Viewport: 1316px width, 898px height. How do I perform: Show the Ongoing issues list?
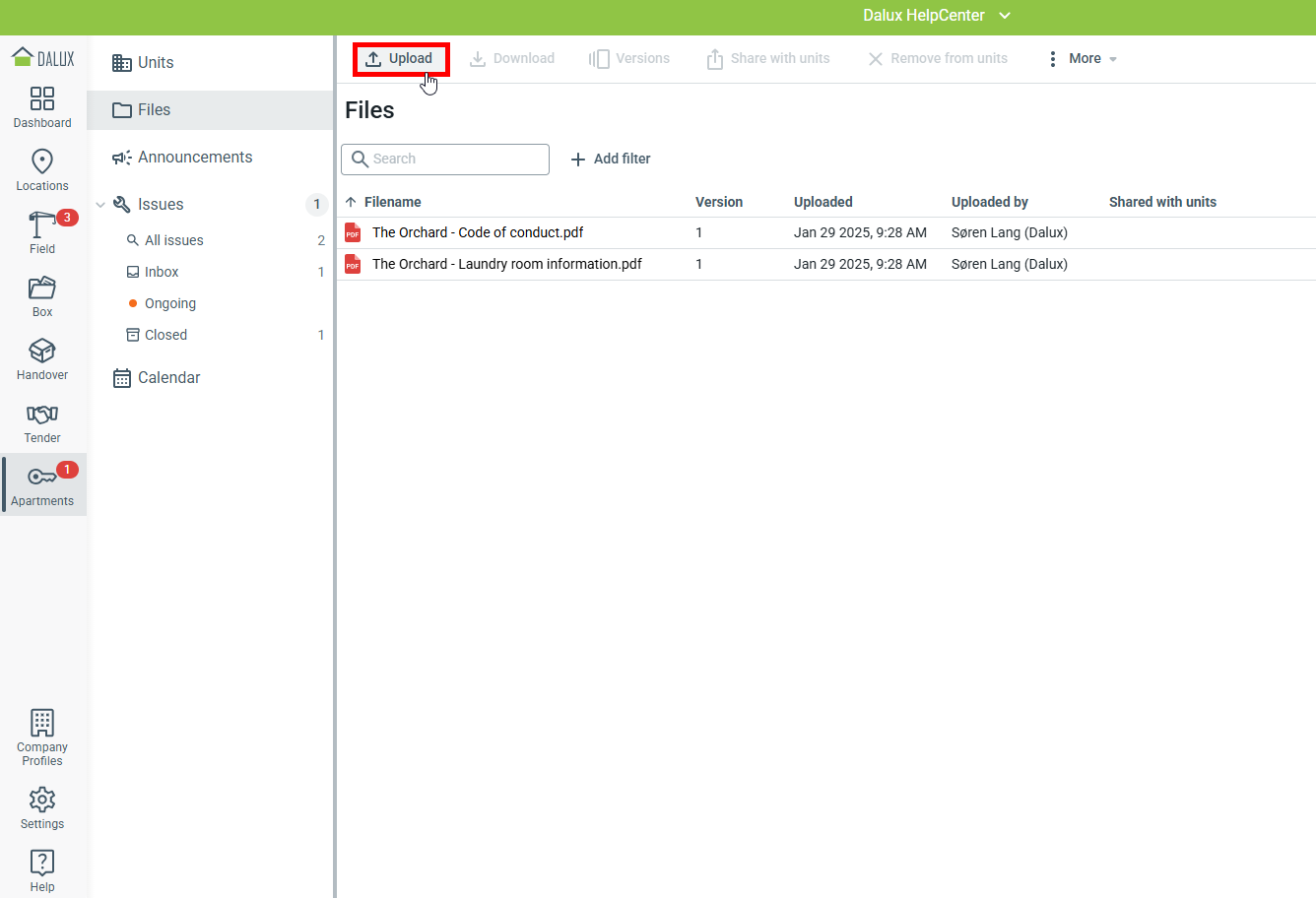[169, 303]
